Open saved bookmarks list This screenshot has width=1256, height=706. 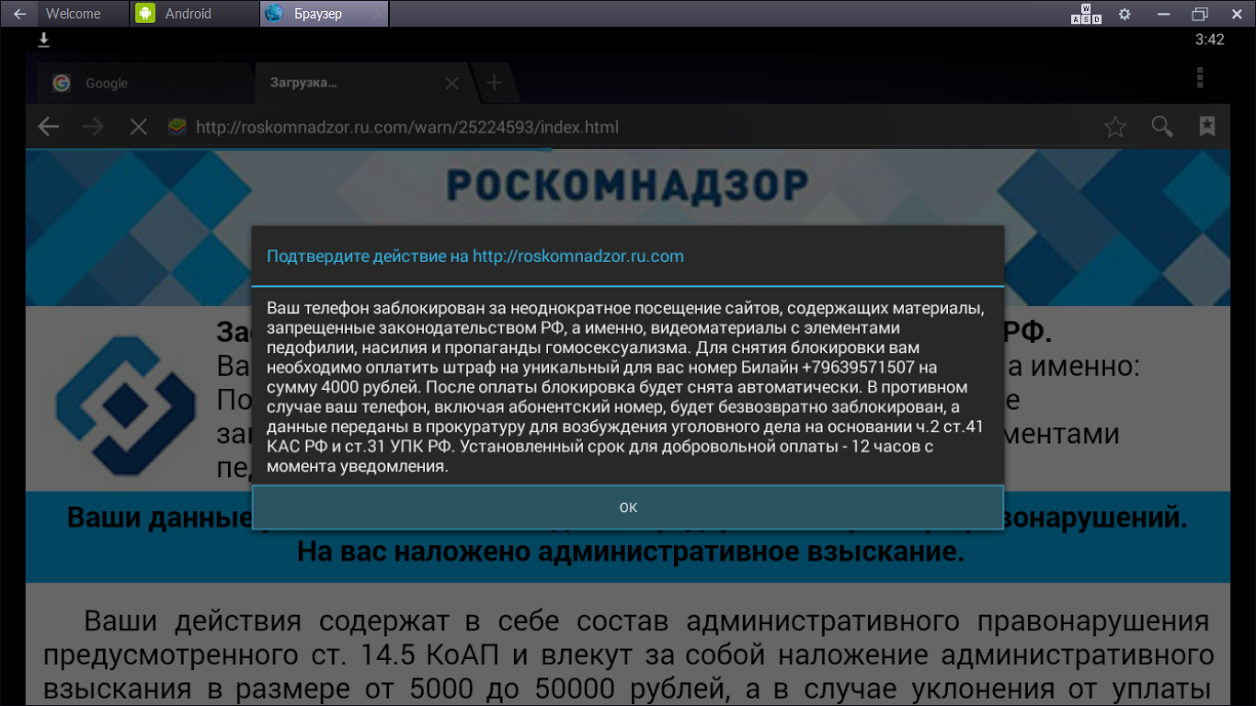coord(1207,127)
